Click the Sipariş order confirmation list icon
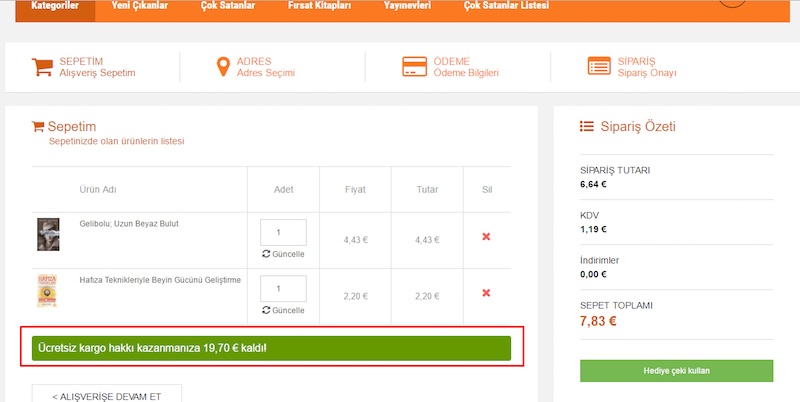Image resolution: width=800 pixels, height=402 pixels. 599,67
